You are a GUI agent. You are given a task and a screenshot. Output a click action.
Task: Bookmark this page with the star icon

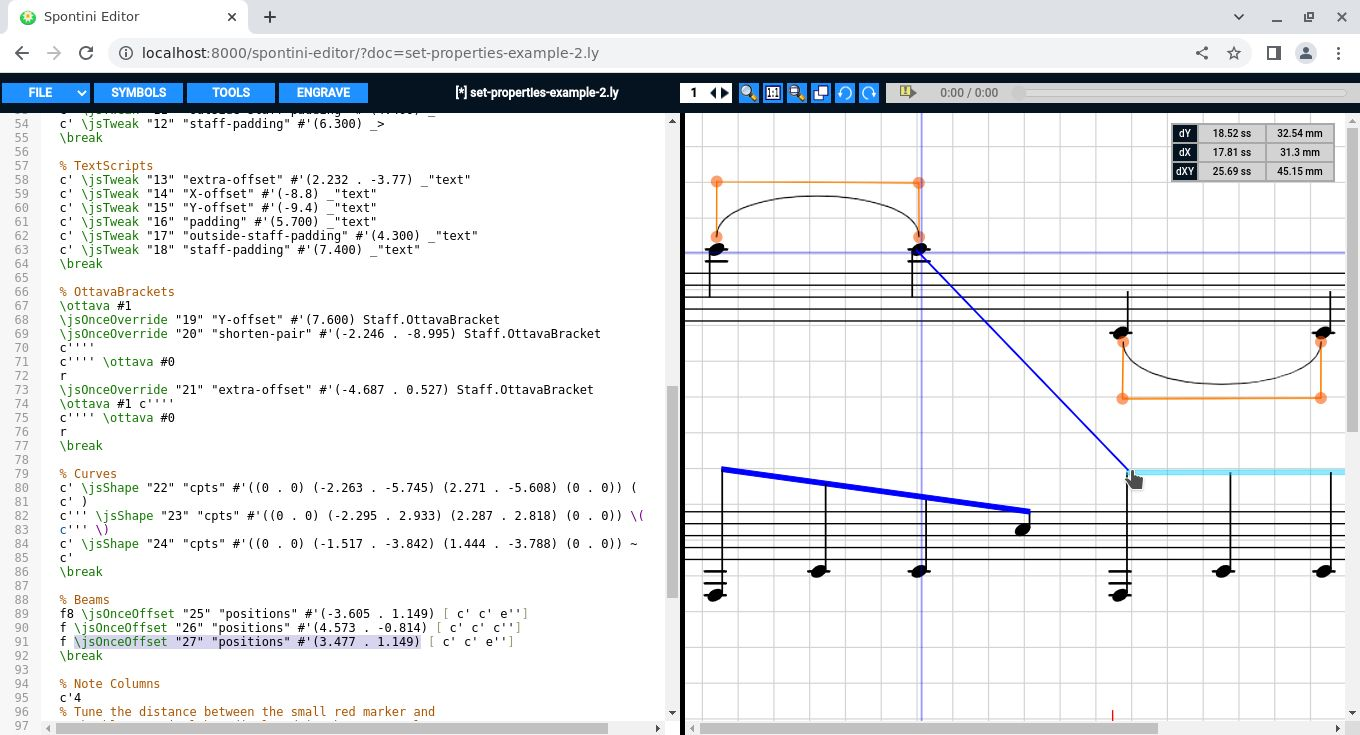[x=1234, y=53]
